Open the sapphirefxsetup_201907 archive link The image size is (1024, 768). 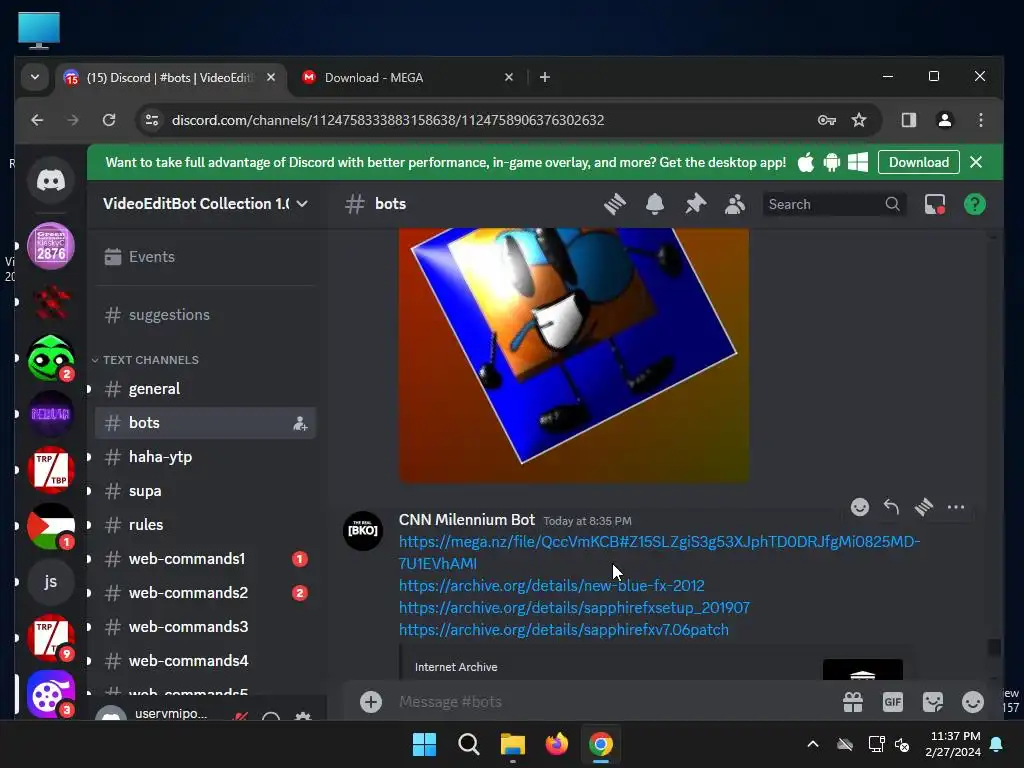pyautogui.click(x=574, y=607)
